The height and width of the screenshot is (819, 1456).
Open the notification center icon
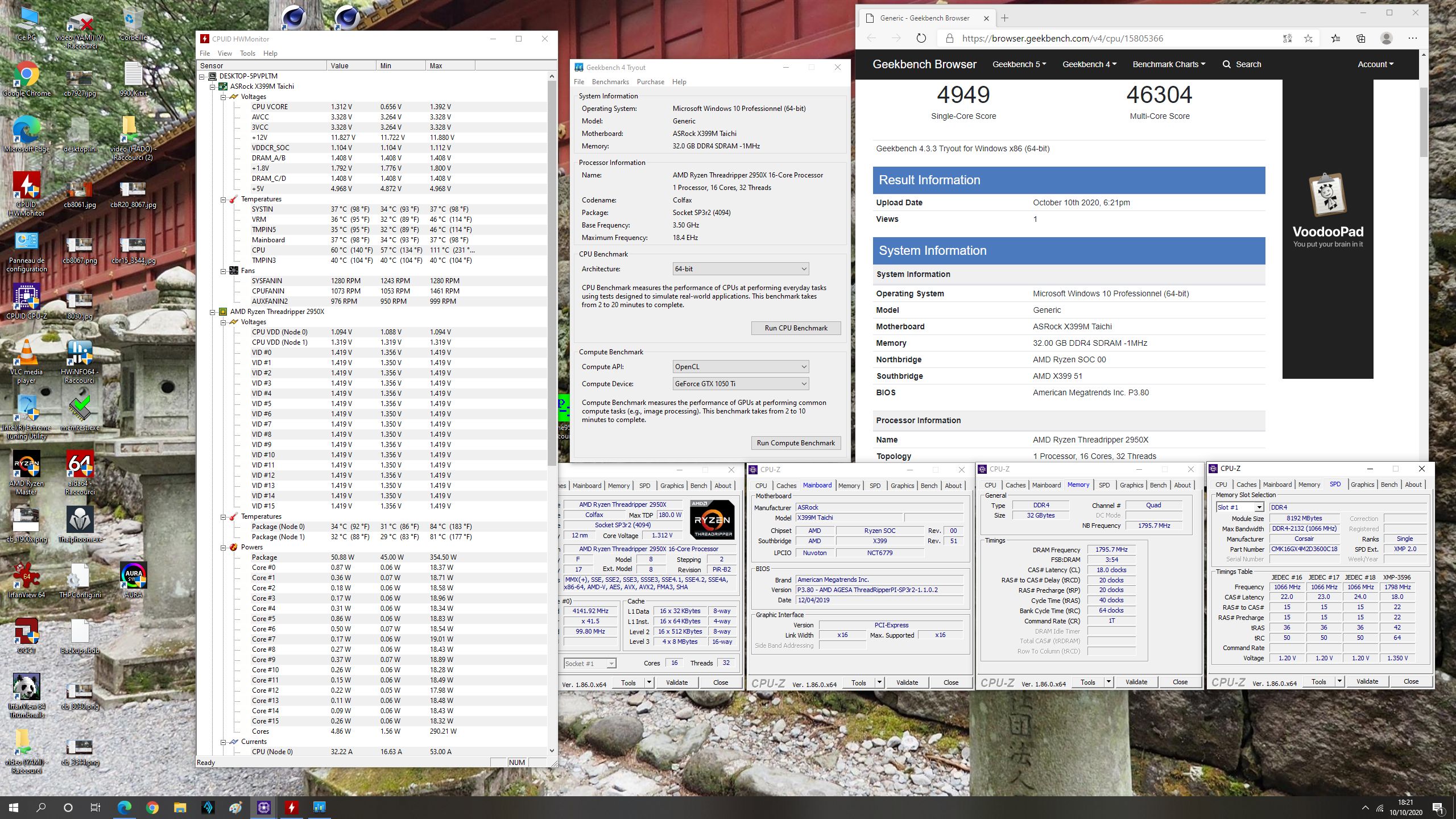[1438, 808]
